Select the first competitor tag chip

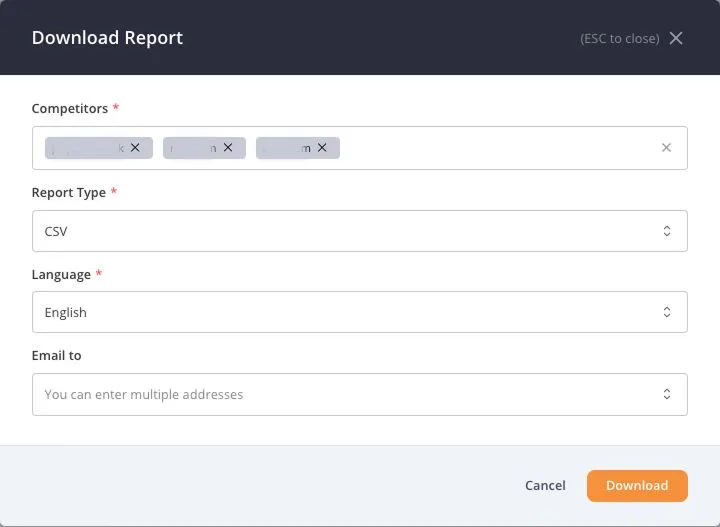click(x=87, y=148)
